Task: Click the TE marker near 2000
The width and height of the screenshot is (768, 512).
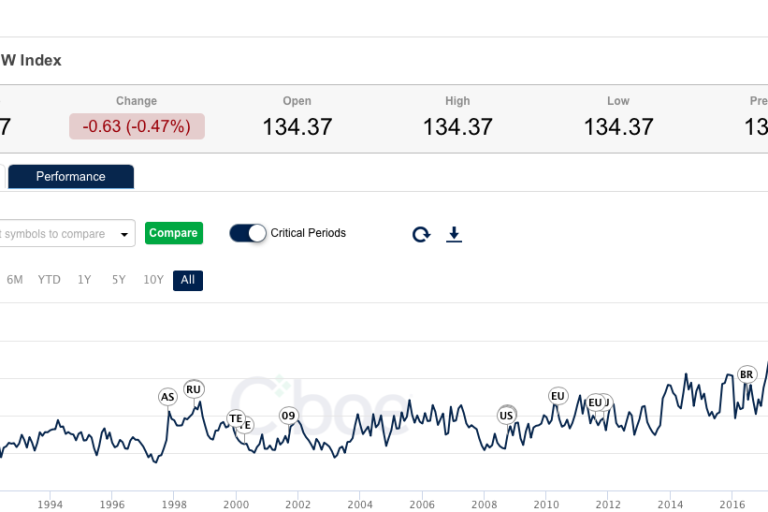Action: pos(235,418)
